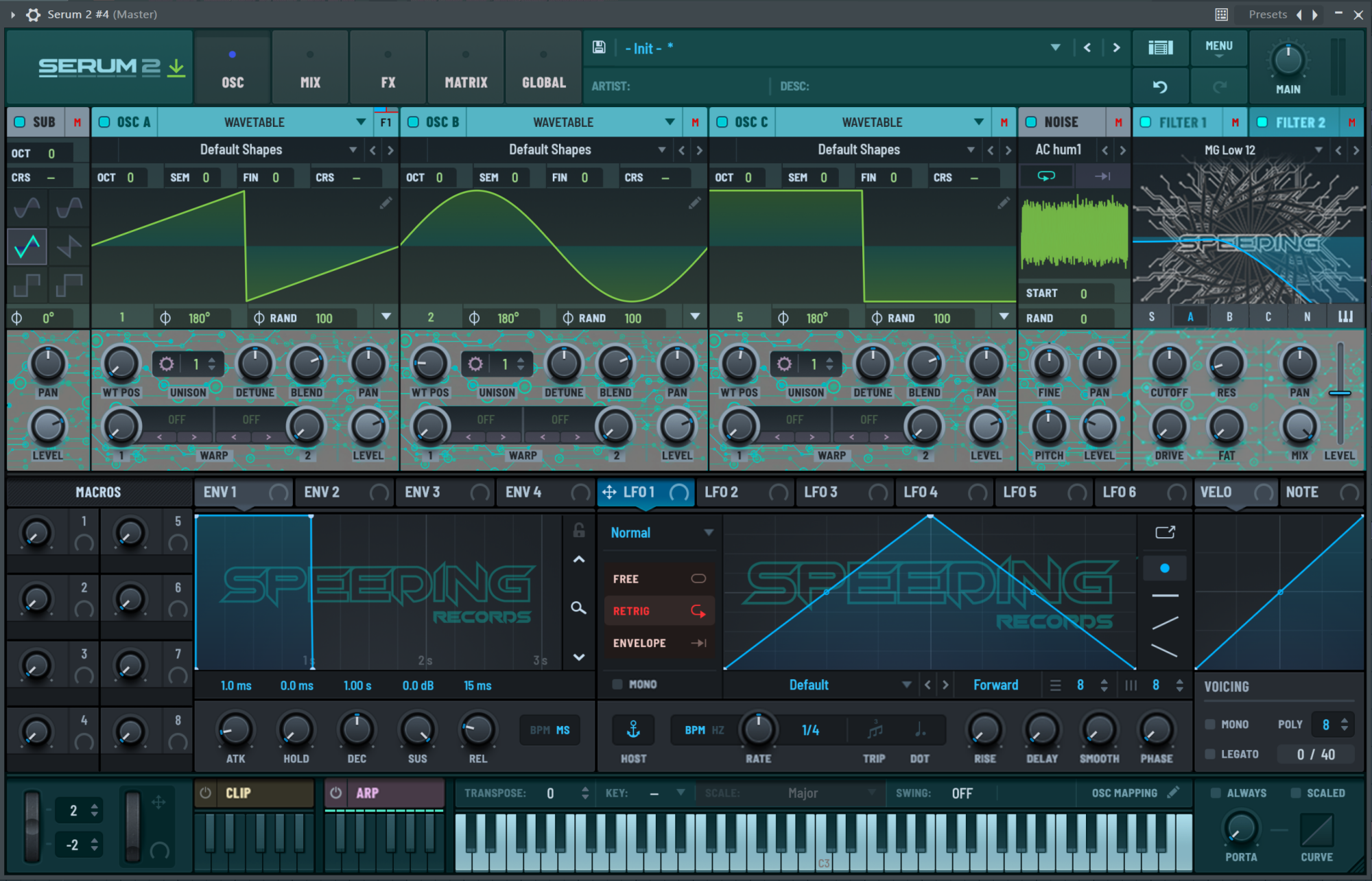Select the LFO 2 tab
The image size is (1372, 881).
tap(722, 492)
